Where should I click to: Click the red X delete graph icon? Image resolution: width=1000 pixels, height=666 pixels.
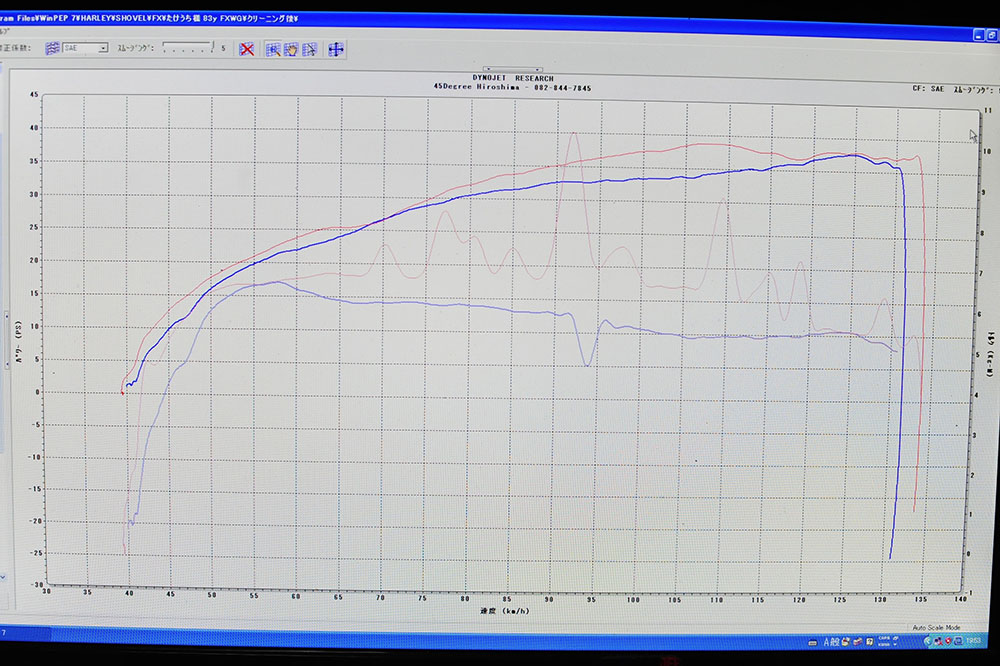point(247,48)
